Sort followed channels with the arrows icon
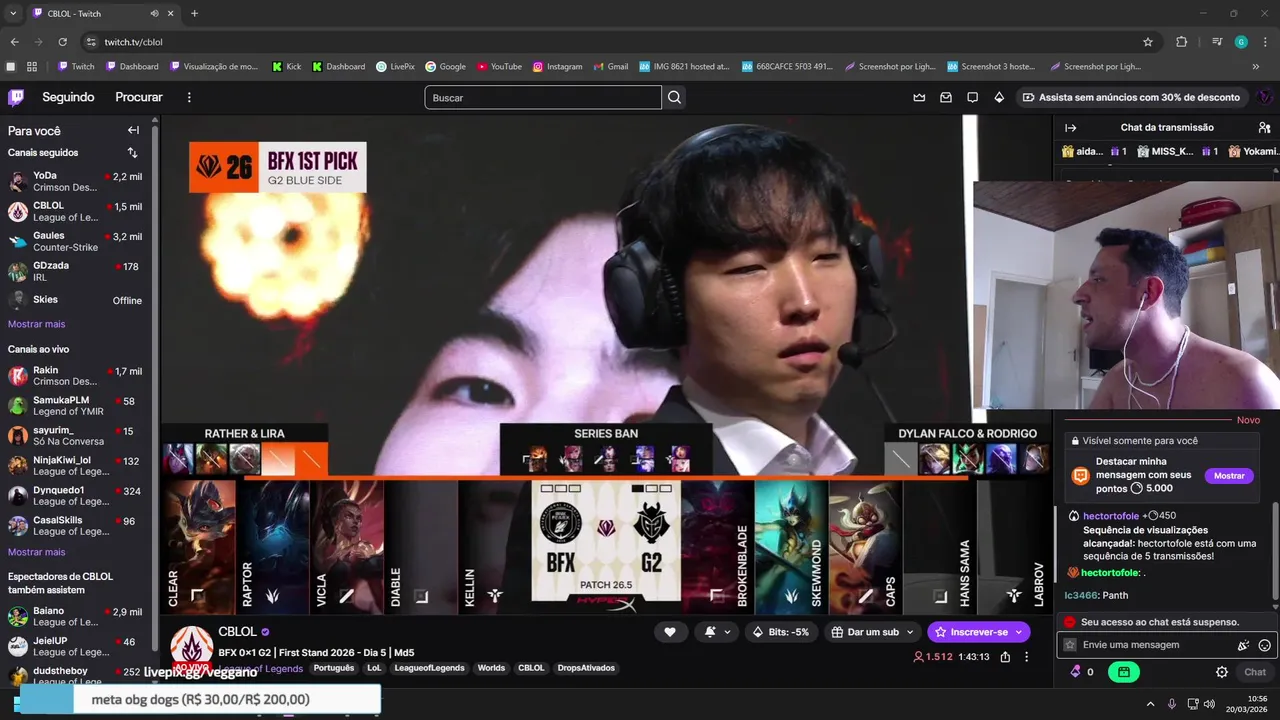Image resolution: width=1280 pixels, height=720 pixels. tap(132, 153)
